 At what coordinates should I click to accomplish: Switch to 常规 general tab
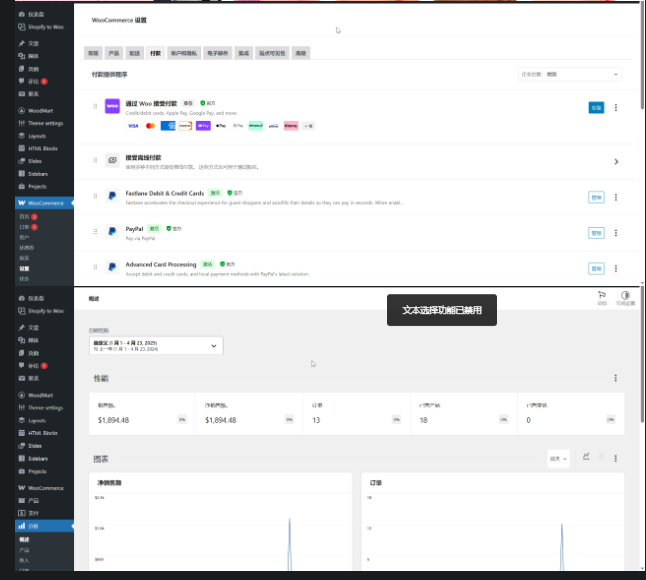[x=93, y=53]
